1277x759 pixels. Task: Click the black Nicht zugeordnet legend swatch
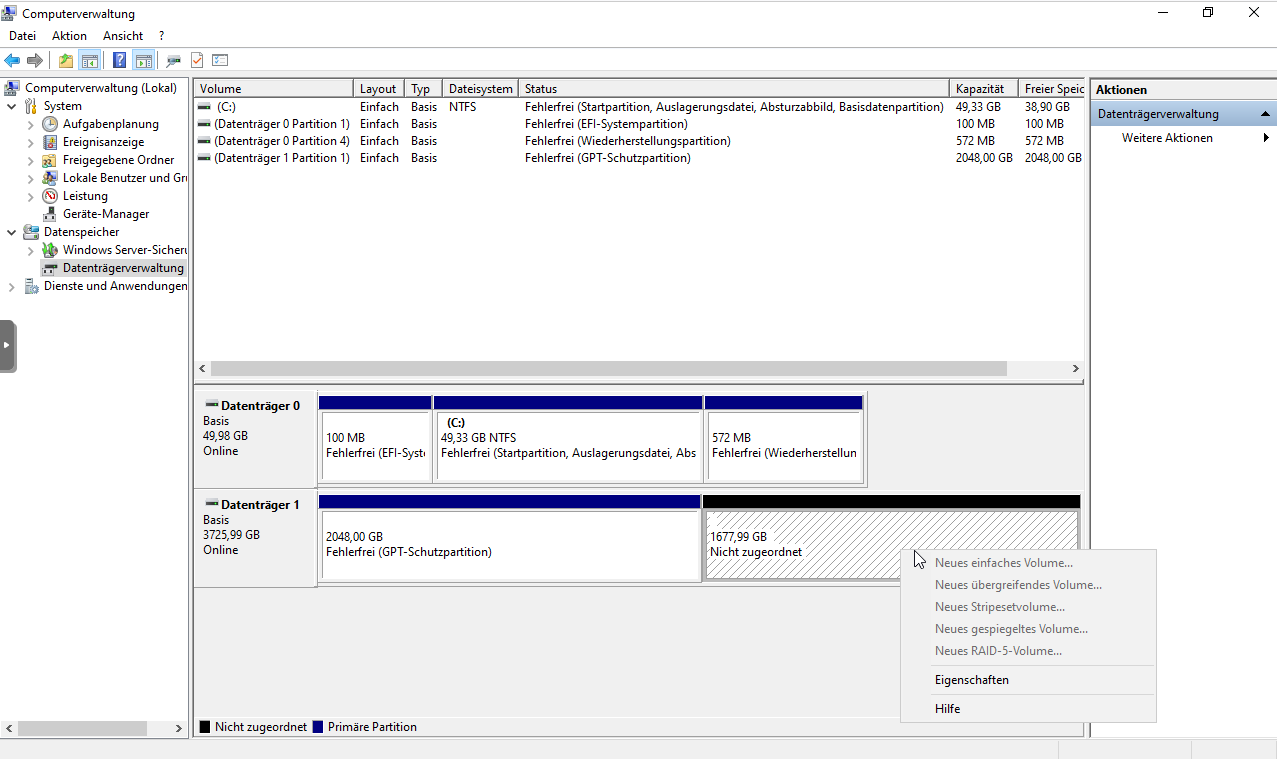tap(205, 727)
